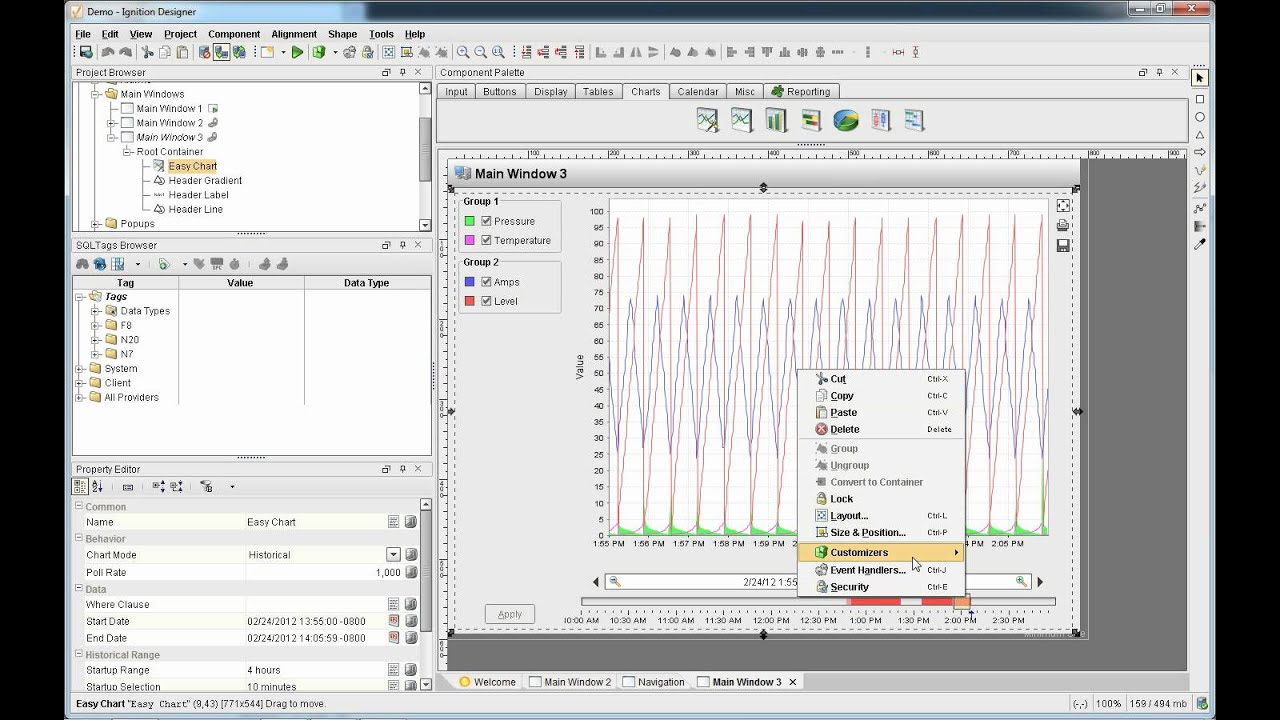Click the Property Editor scrollbar down arrow
Screen dimensions: 1280x720
click(x=426, y=683)
